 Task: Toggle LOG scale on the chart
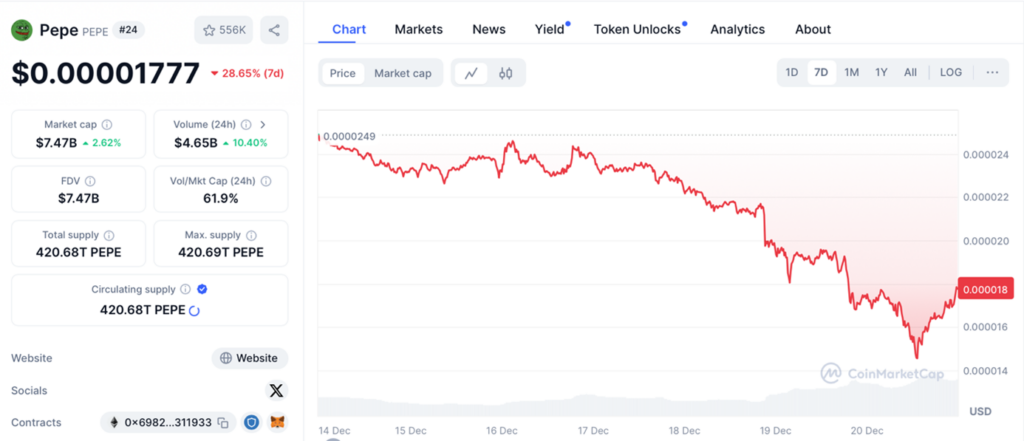coord(951,72)
